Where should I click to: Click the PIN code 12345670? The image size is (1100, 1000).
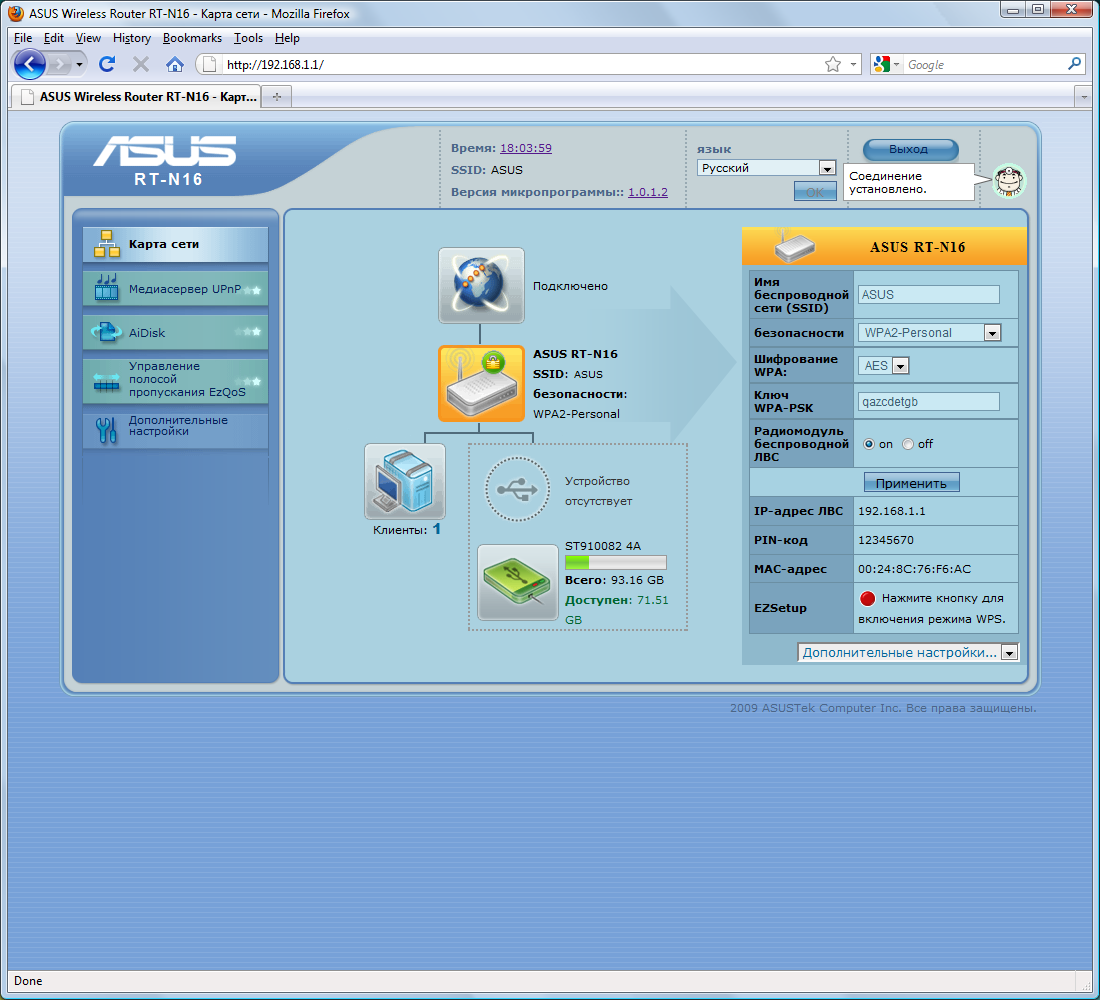point(885,540)
